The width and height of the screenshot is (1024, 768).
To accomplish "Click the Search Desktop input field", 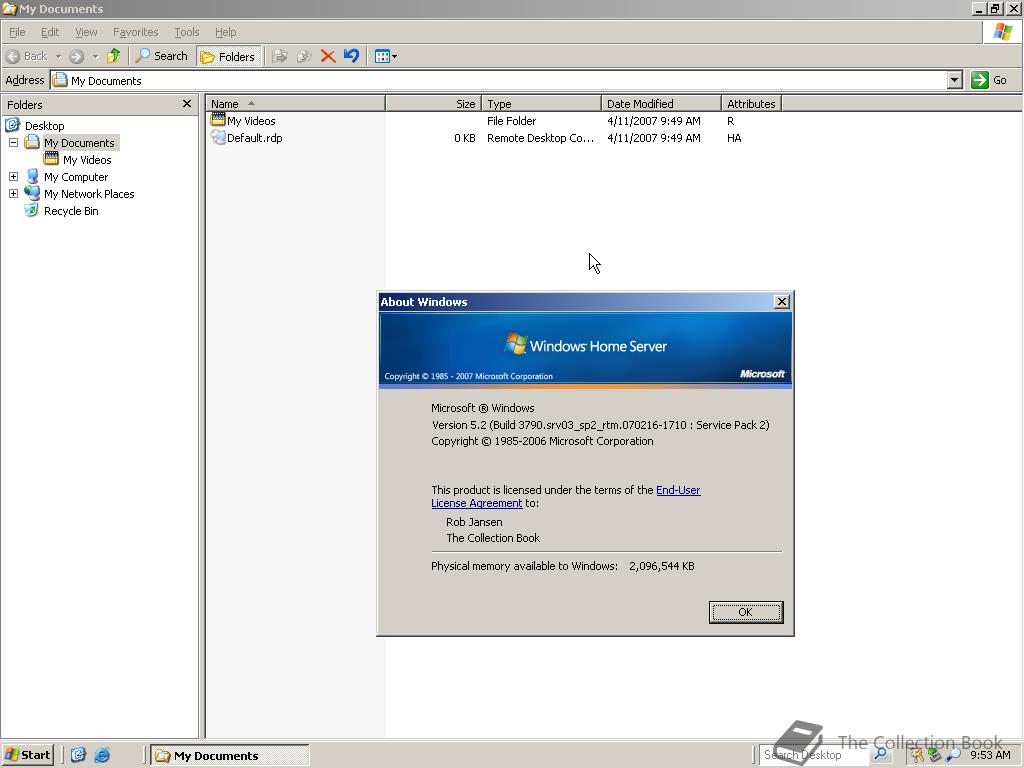I will (x=814, y=755).
